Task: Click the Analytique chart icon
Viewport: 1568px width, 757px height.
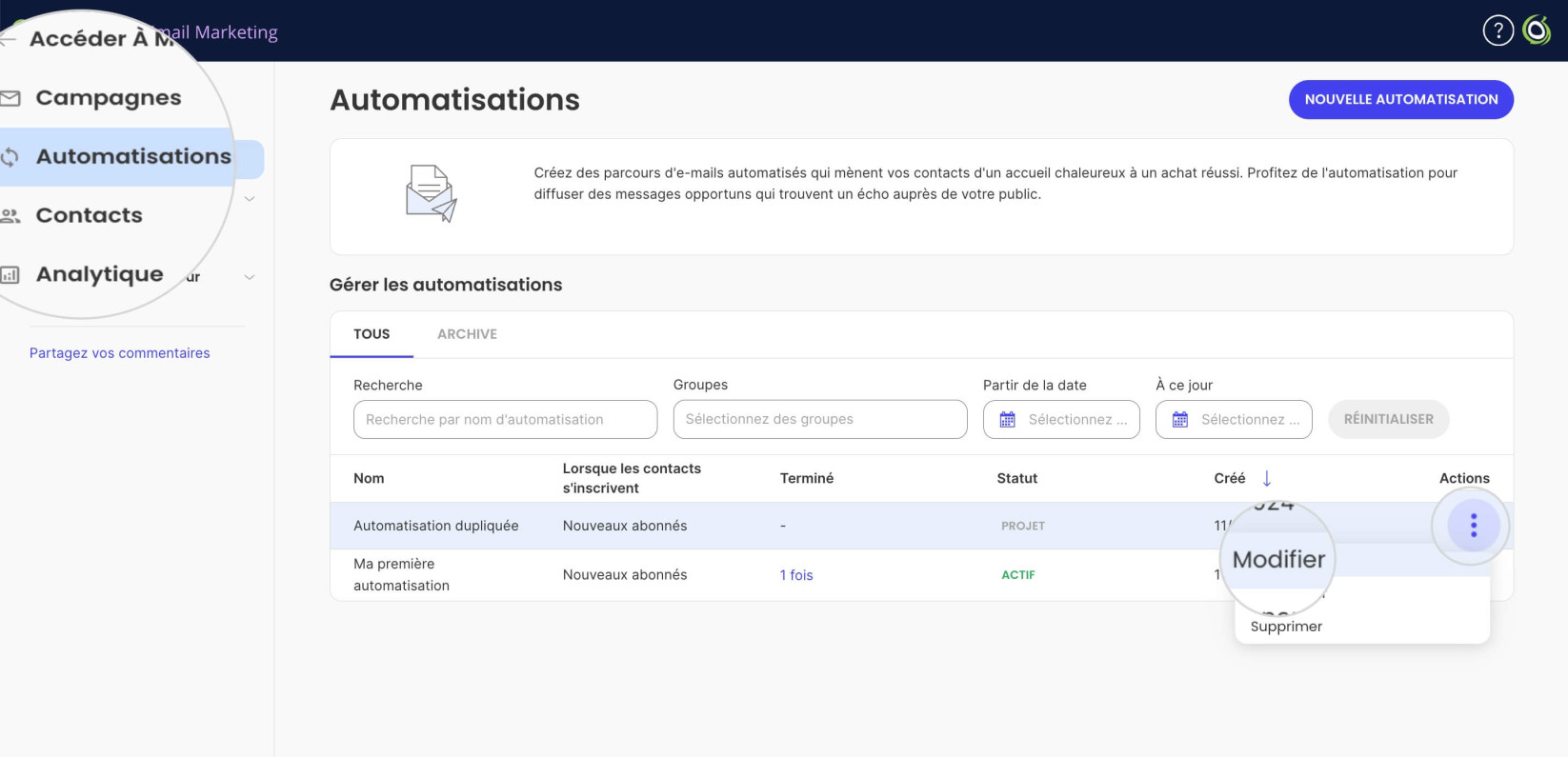Action: pos(10,275)
